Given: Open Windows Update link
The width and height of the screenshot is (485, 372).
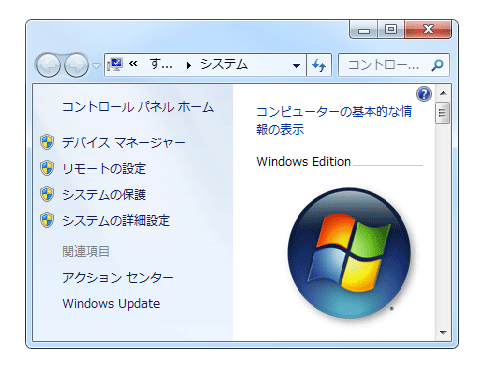Looking at the screenshot, I should pos(111,304).
